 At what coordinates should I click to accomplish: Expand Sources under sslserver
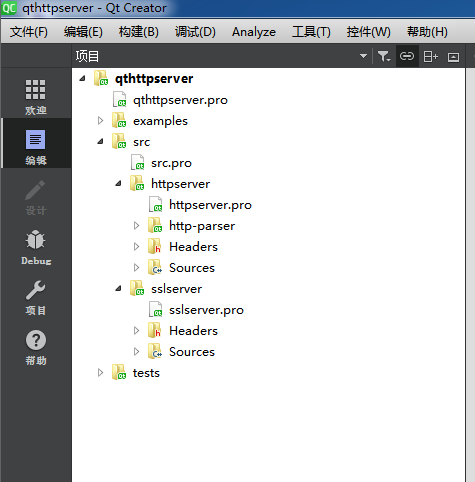click(136, 352)
